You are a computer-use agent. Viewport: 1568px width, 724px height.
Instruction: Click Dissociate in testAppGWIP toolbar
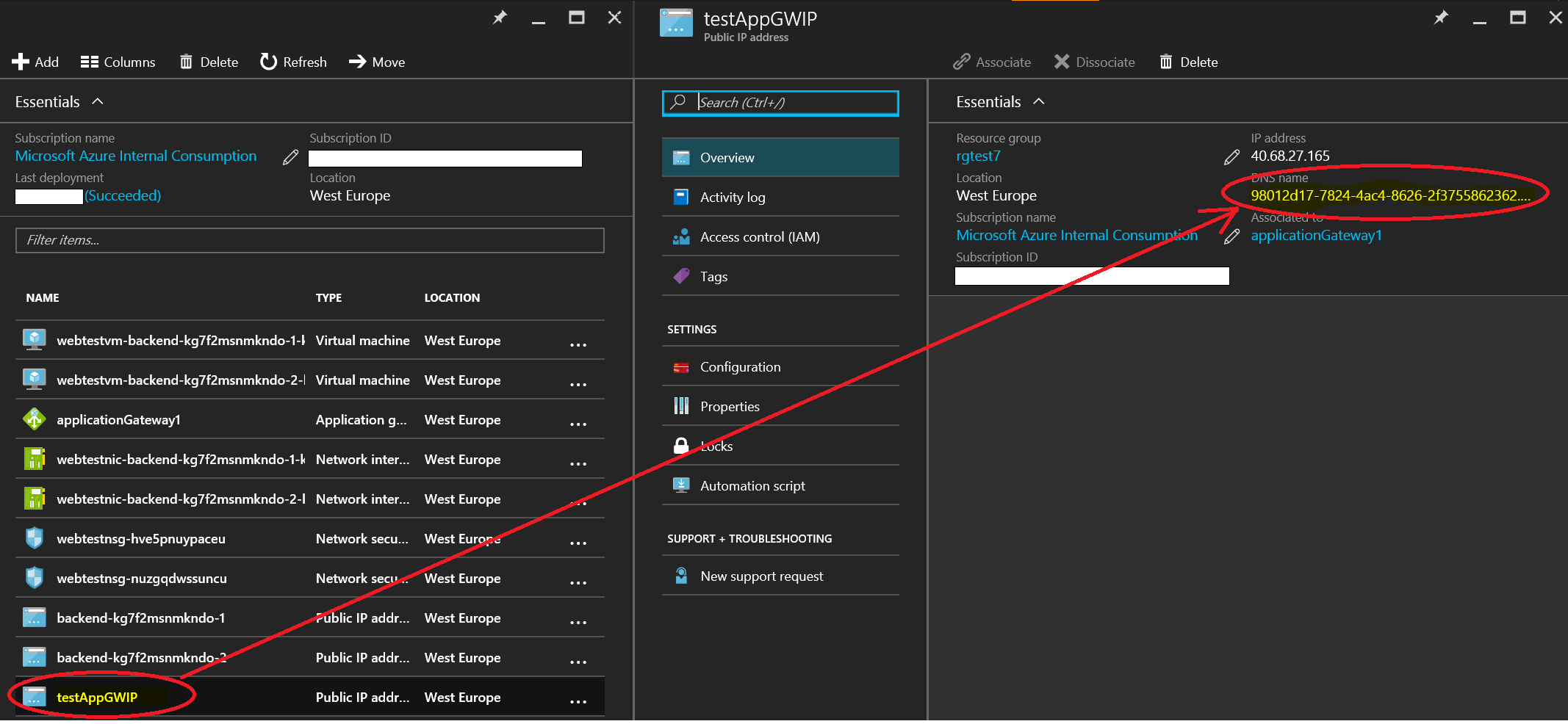(x=1095, y=62)
